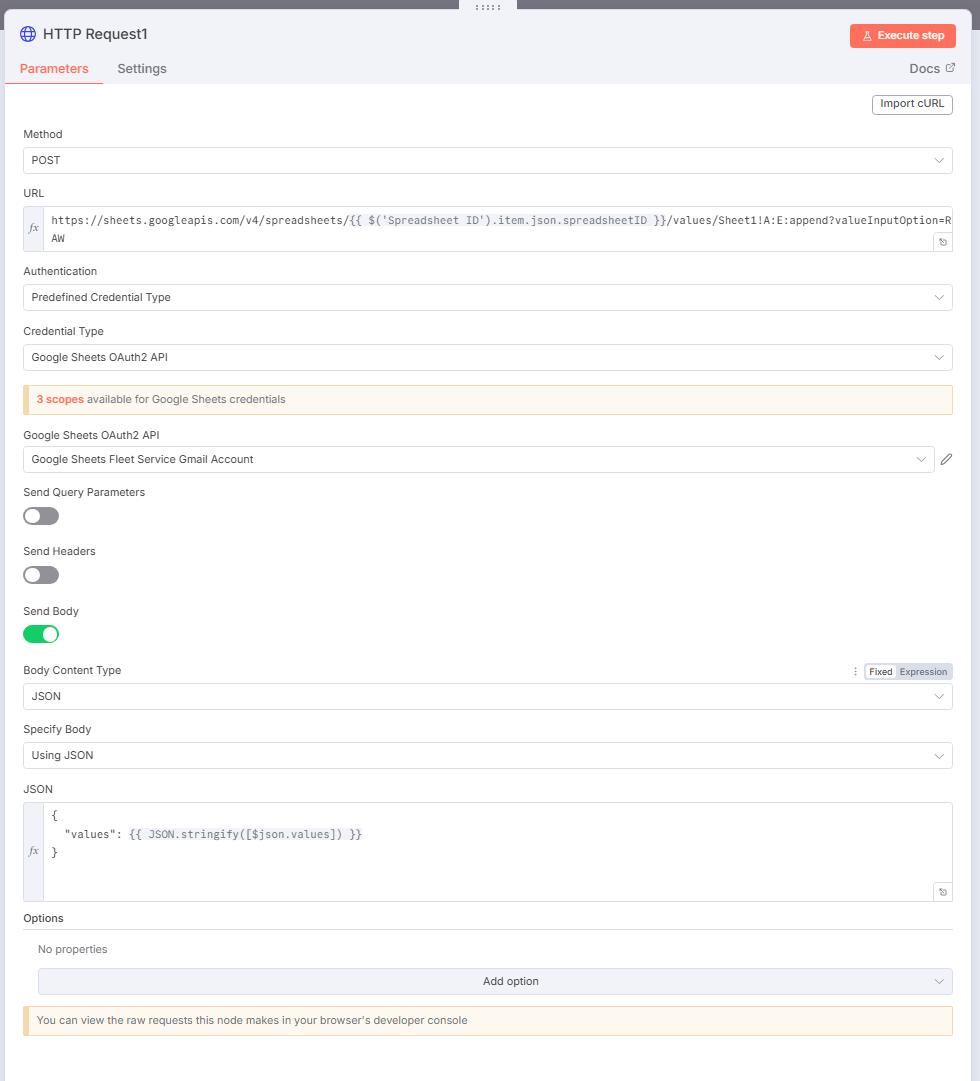Click the Import cURL button
Image resolution: width=980 pixels, height=1081 pixels.
tap(912, 104)
